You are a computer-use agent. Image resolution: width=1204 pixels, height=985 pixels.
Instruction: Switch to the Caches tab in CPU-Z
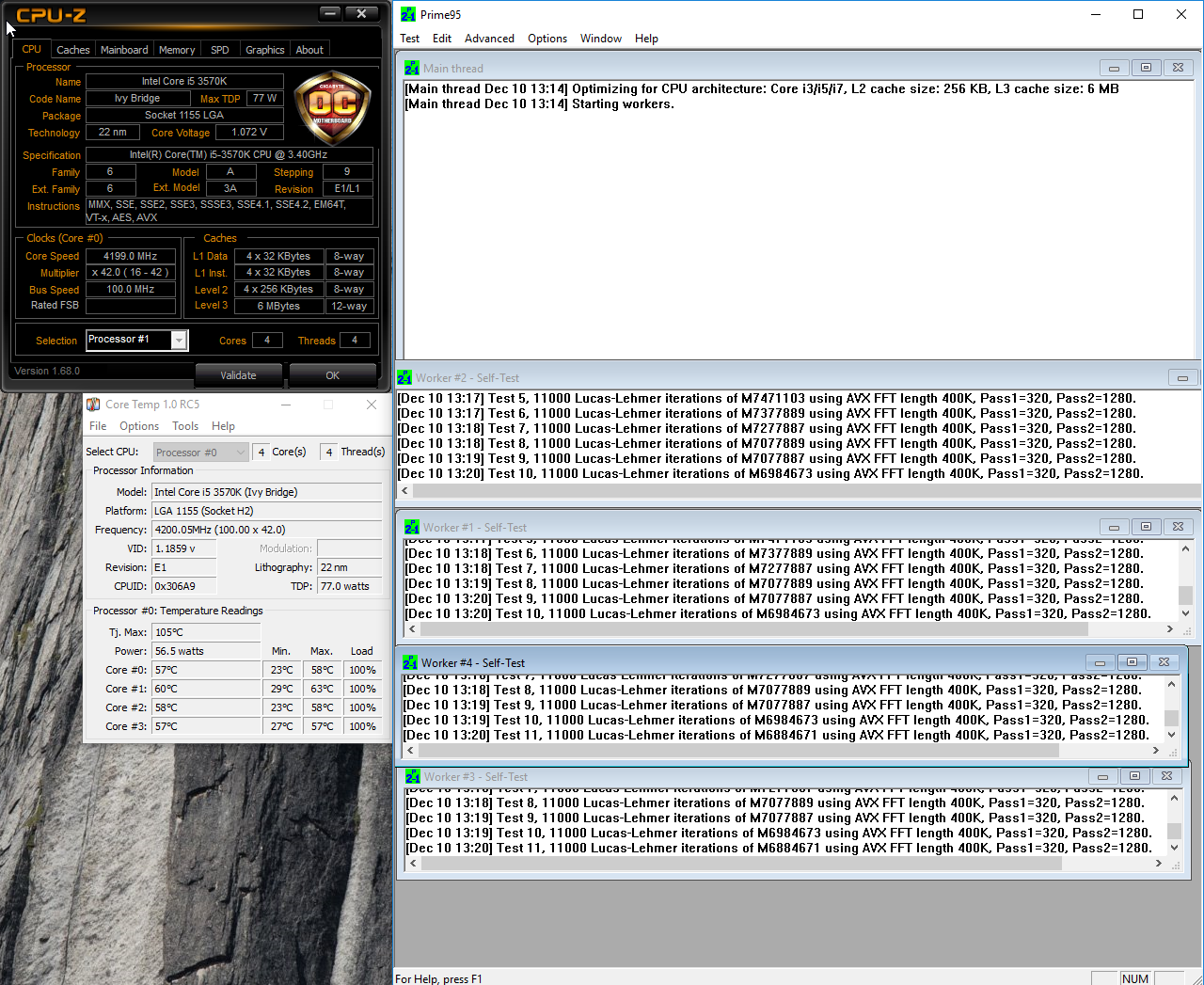click(72, 50)
